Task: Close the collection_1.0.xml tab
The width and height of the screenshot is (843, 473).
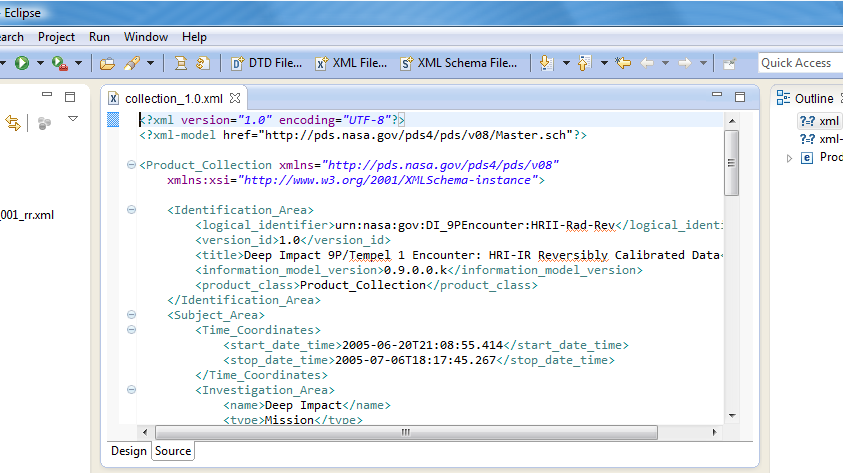Action: 235,98
